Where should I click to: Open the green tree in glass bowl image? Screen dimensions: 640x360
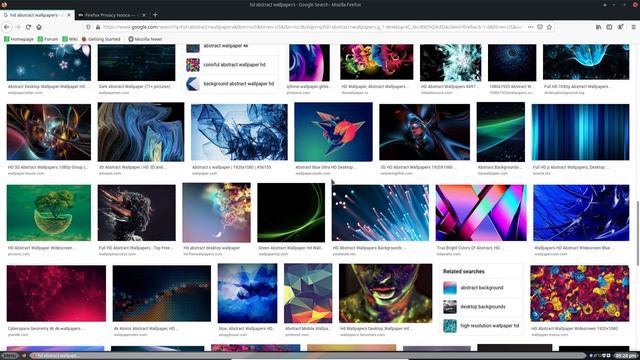click(x=49, y=213)
